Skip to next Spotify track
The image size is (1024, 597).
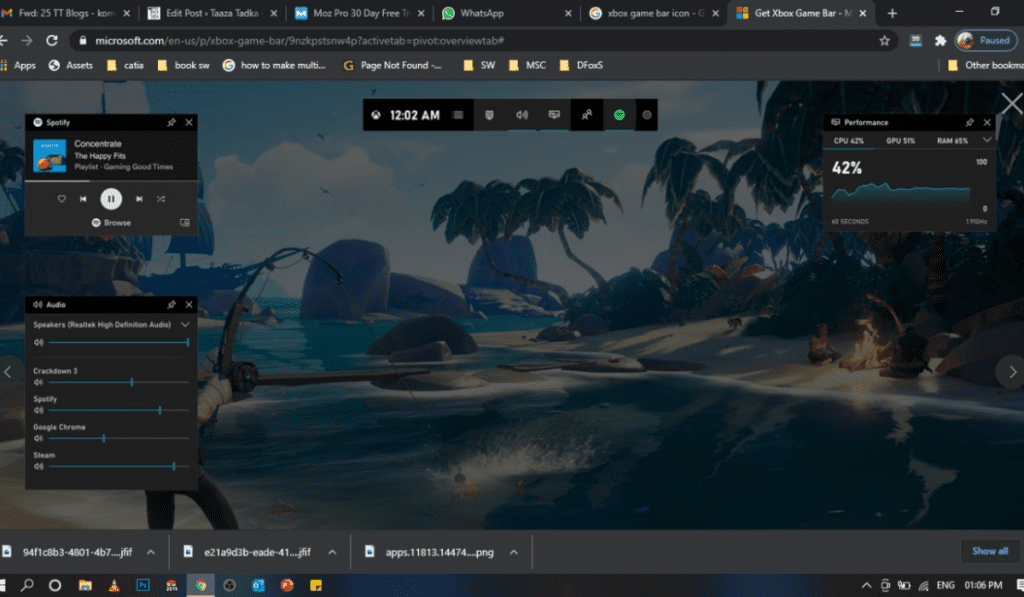139,199
